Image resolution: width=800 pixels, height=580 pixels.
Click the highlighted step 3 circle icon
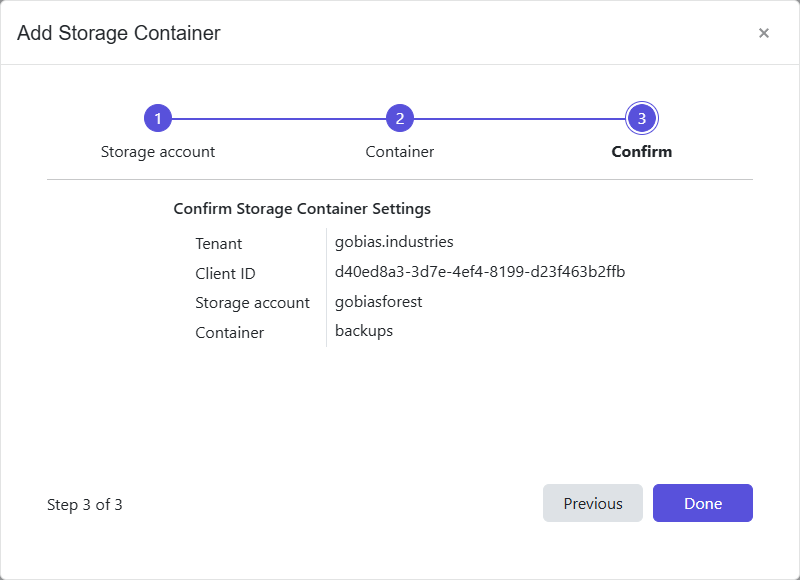click(641, 117)
